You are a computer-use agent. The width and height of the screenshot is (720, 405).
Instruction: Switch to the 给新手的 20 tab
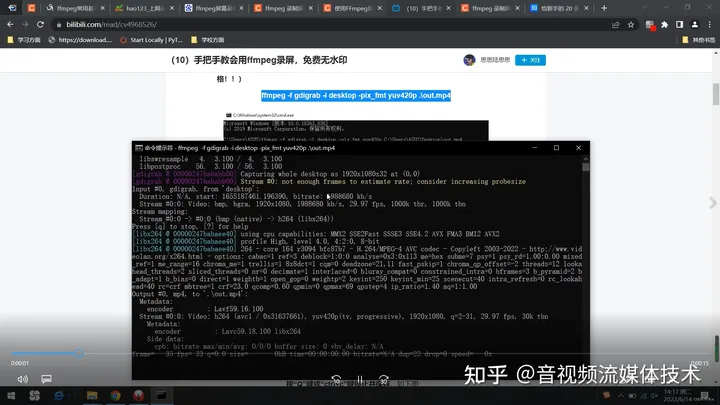point(557,8)
